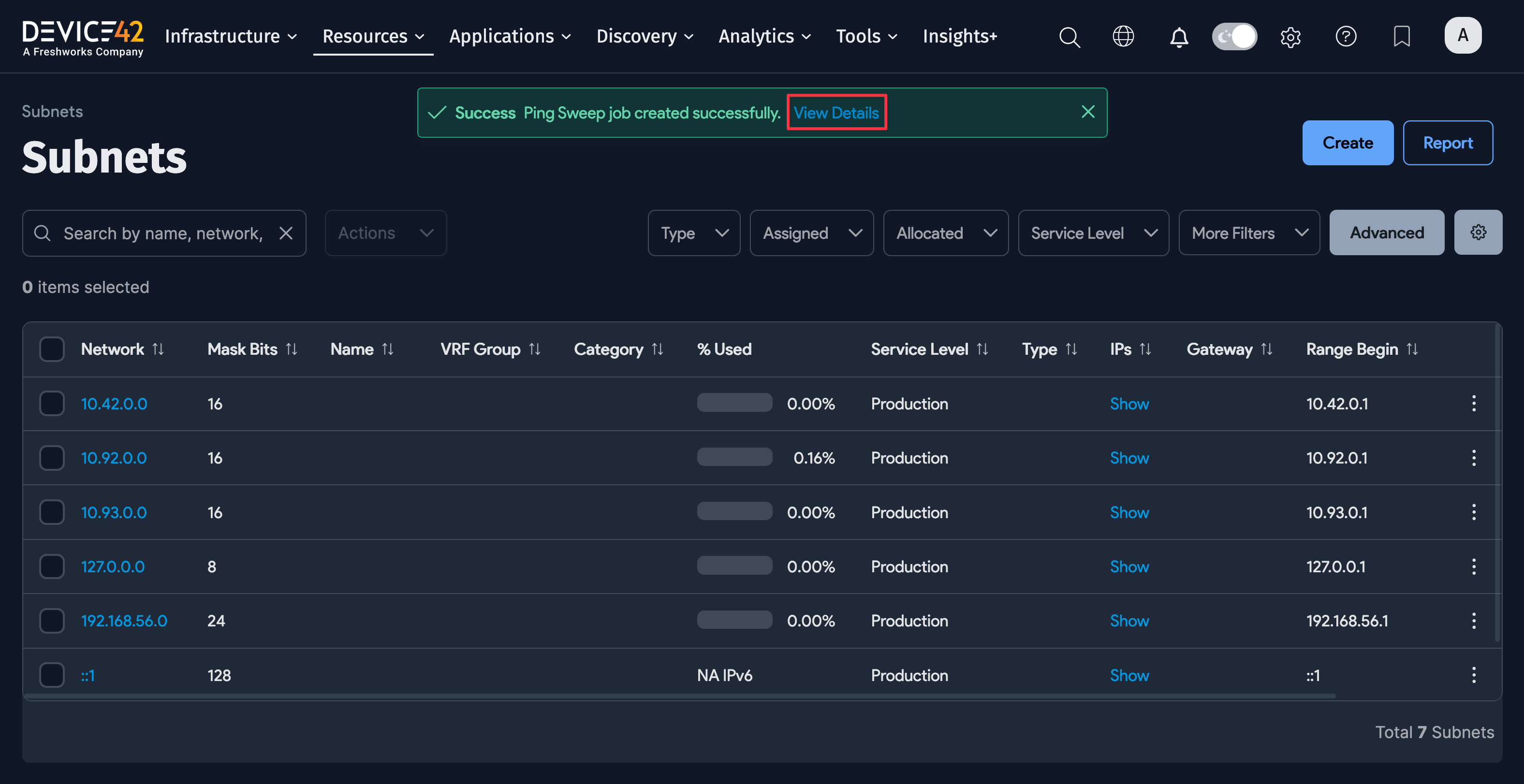Image resolution: width=1524 pixels, height=784 pixels.
Task: Click the subnet search input field
Action: point(162,233)
